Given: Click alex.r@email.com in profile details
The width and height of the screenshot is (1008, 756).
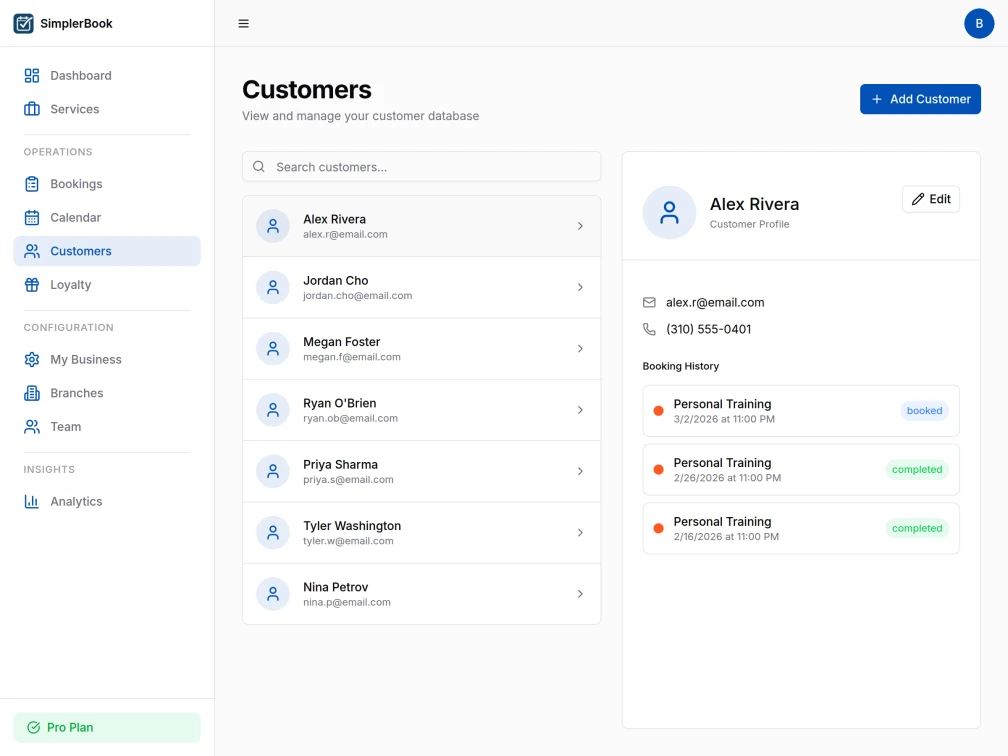Looking at the screenshot, I should coord(715,302).
